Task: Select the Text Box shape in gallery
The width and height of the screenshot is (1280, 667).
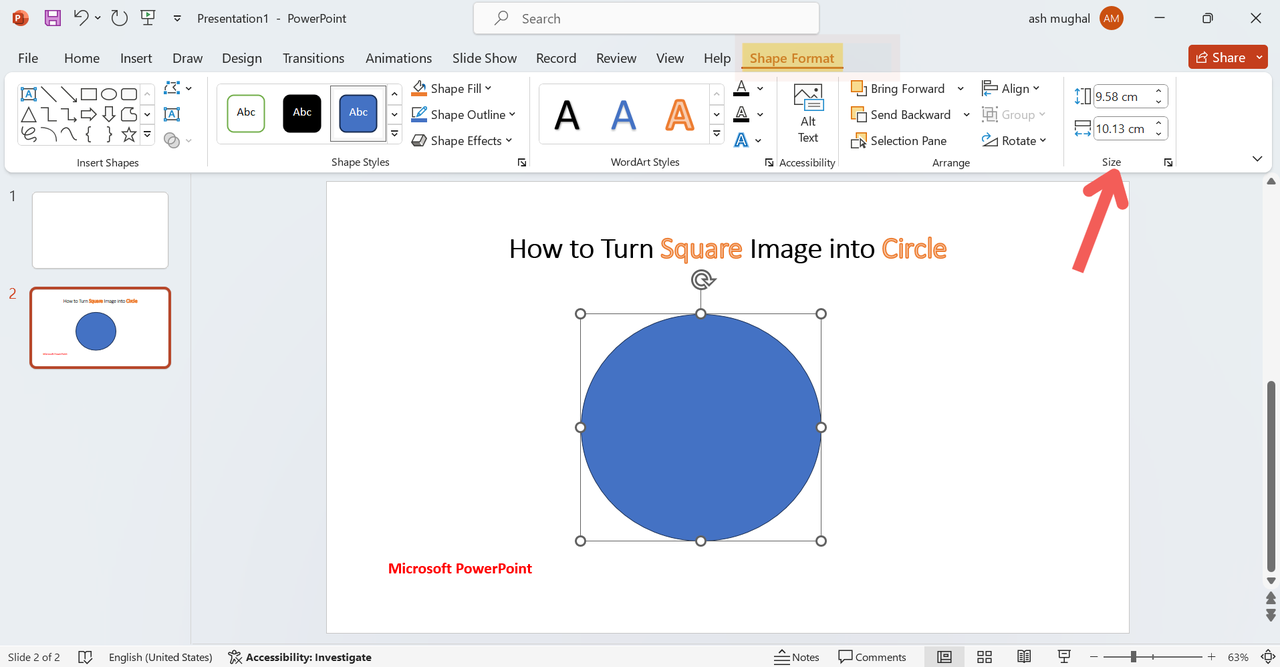Action: click(29, 94)
